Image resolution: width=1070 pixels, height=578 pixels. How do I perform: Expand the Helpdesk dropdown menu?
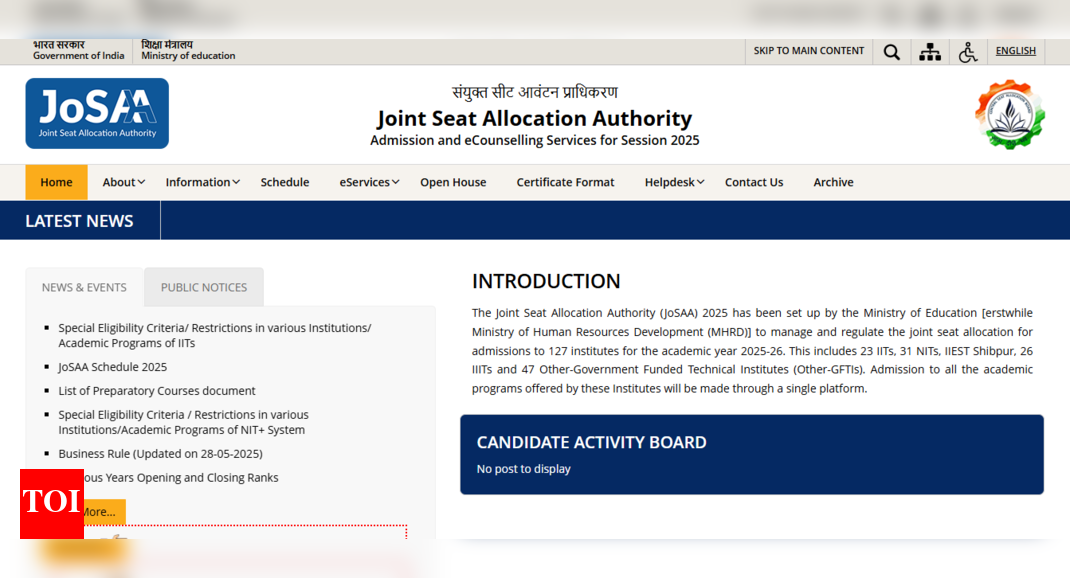point(674,182)
